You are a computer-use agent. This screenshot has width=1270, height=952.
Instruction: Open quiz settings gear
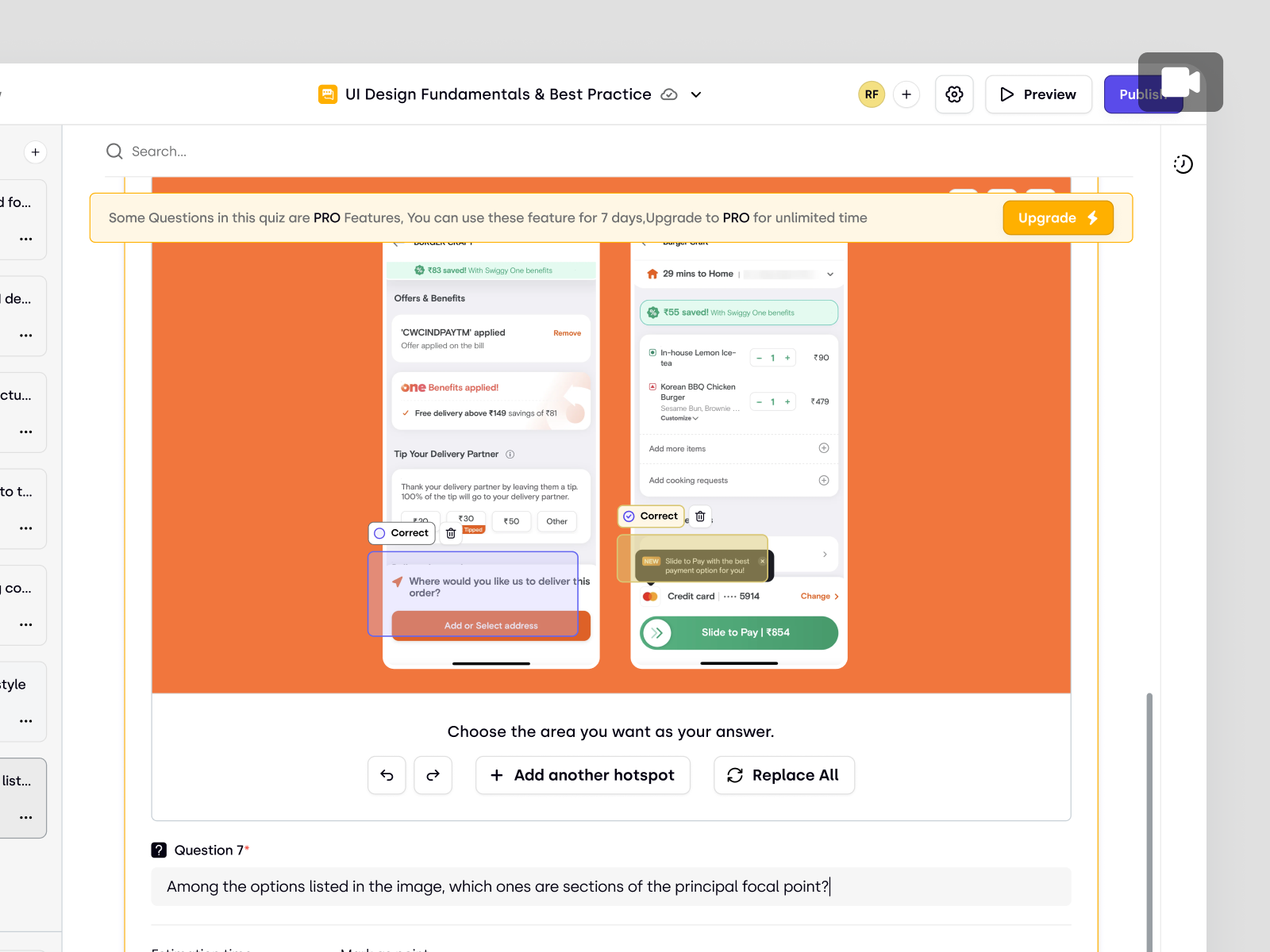pos(954,94)
